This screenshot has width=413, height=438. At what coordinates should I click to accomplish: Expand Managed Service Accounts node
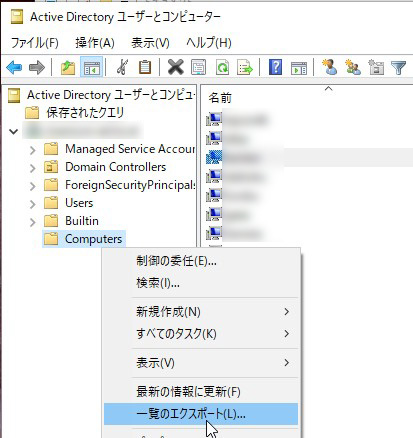point(32,150)
